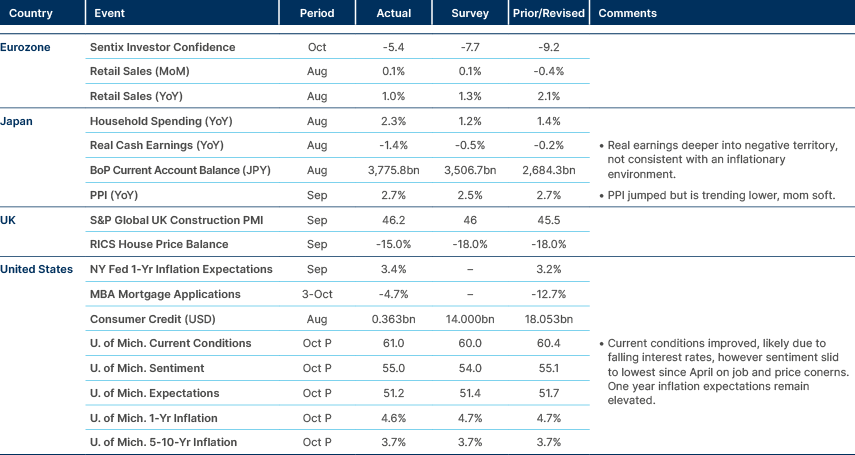The height and width of the screenshot is (455, 855).
Task: Click the United States country label
Action: [x=37, y=269]
